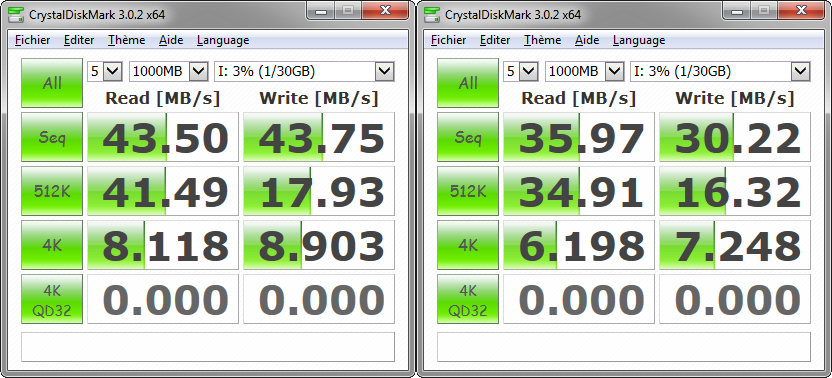Open Fichier menu in right window
Screen dimensions: 832x378
click(448, 40)
